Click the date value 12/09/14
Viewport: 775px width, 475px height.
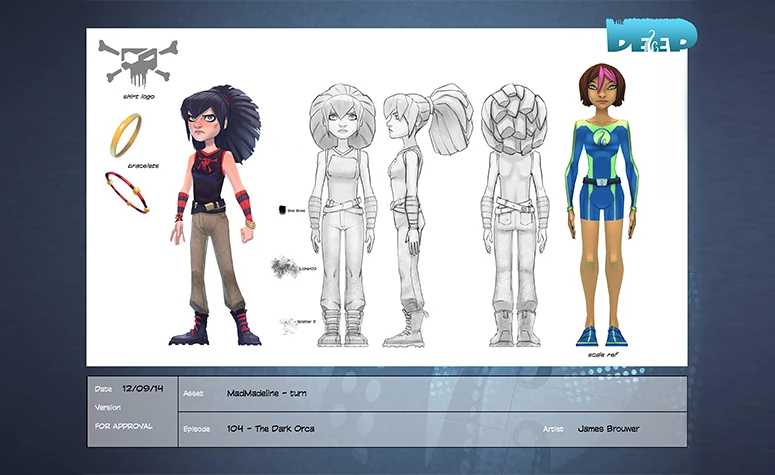[141, 388]
